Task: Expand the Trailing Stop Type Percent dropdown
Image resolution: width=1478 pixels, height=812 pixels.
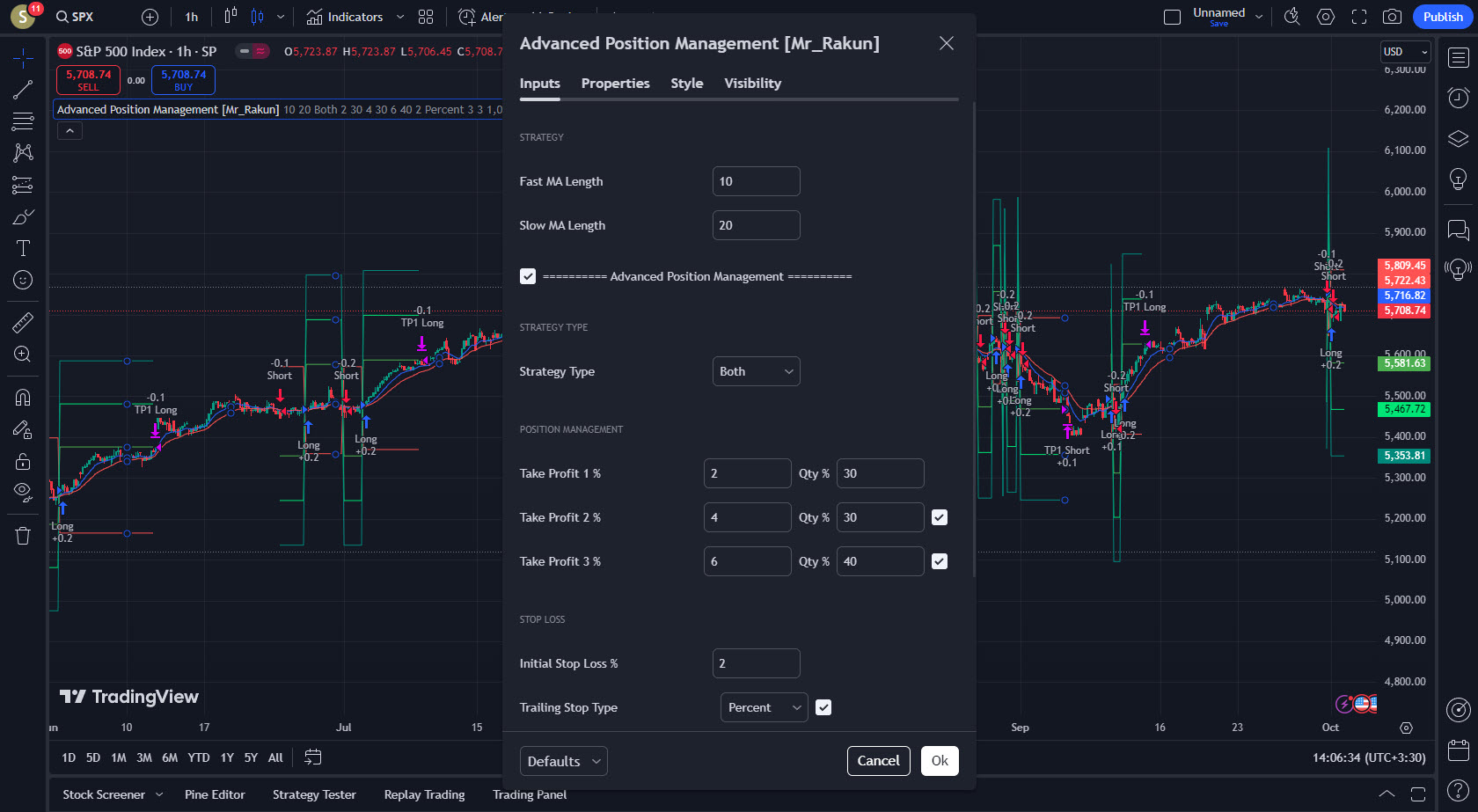Action: [763, 707]
